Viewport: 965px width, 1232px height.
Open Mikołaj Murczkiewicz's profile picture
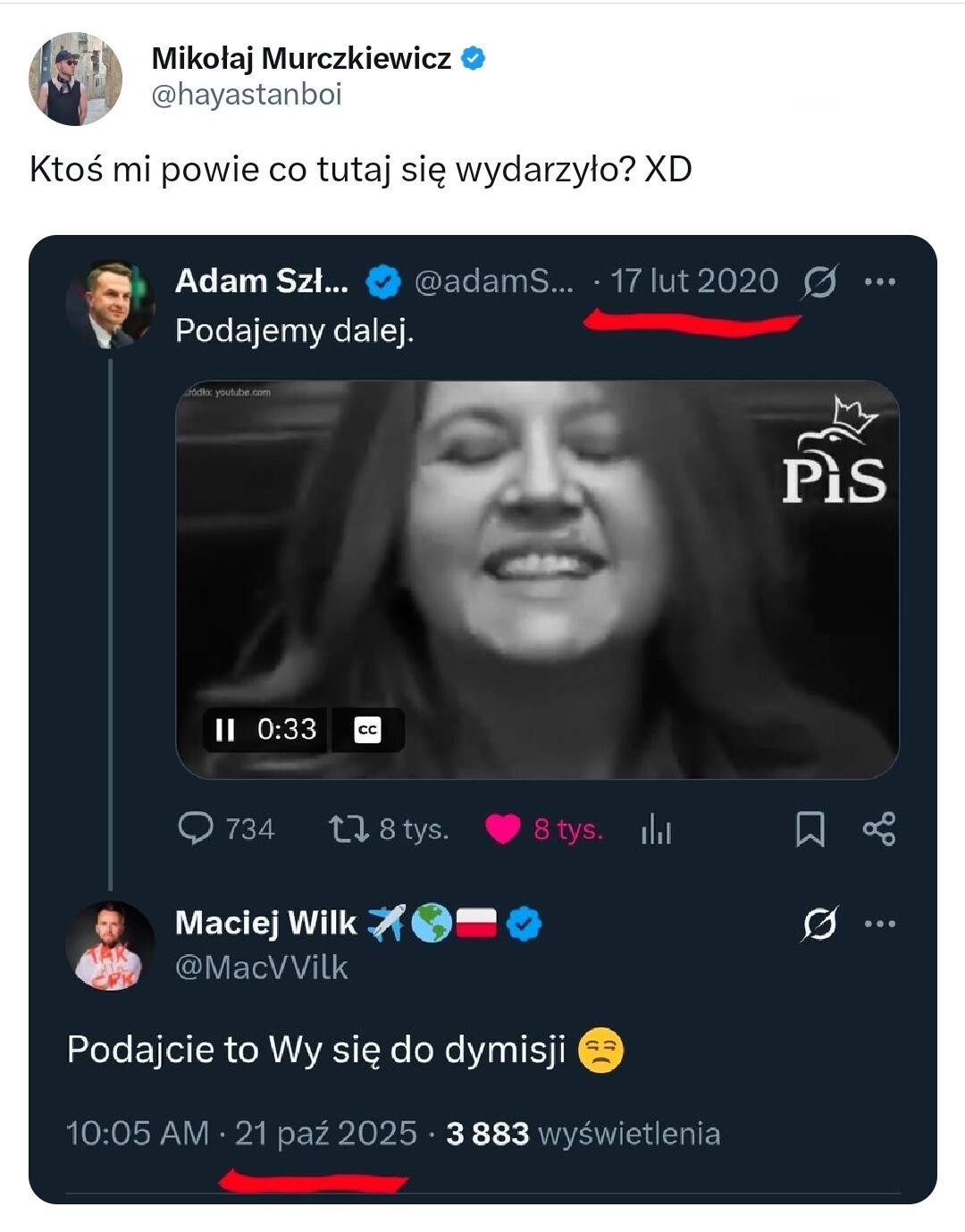point(75,79)
